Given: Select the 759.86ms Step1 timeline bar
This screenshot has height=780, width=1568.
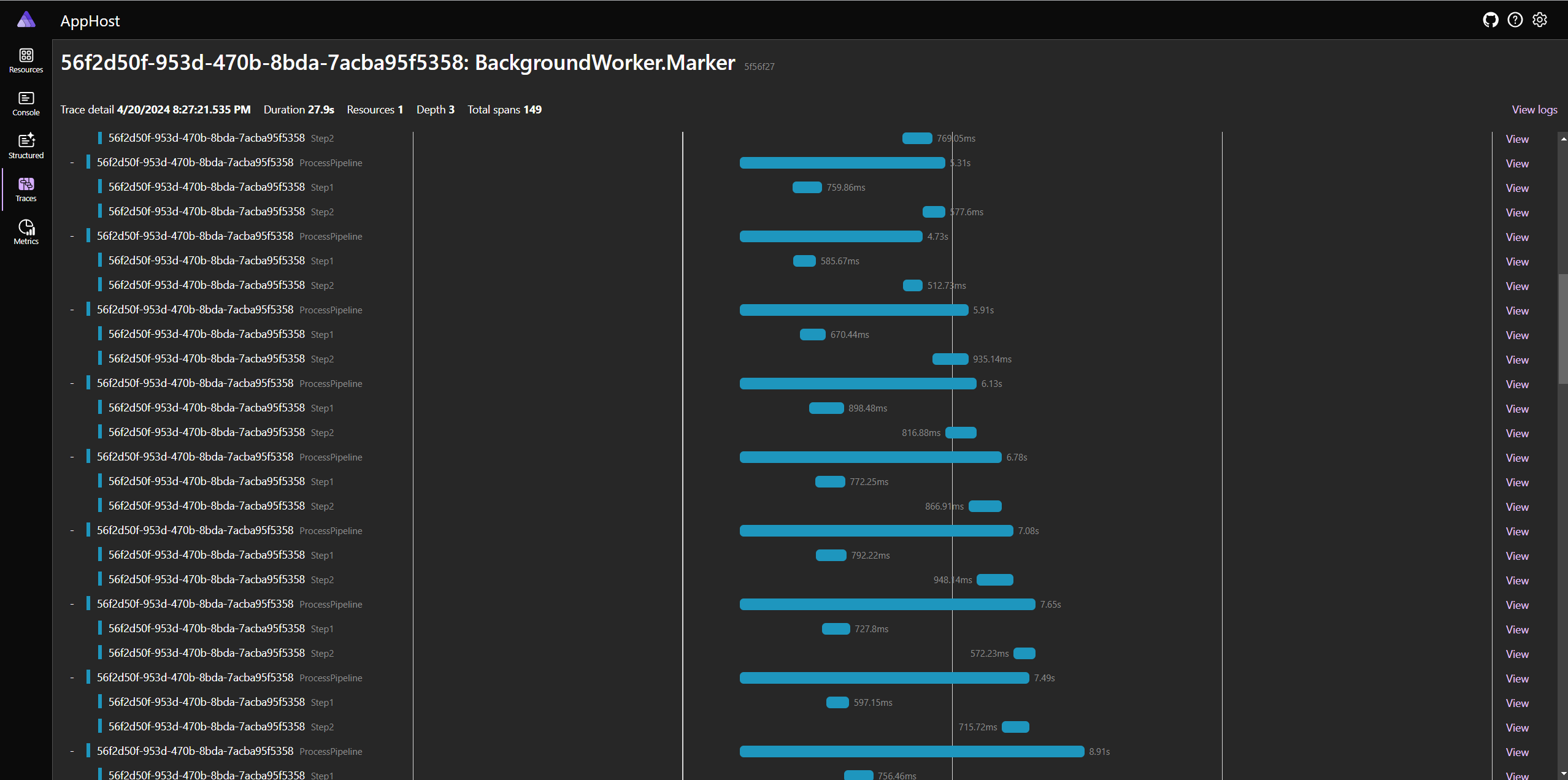Looking at the screenshot, I should pos(807,187).
